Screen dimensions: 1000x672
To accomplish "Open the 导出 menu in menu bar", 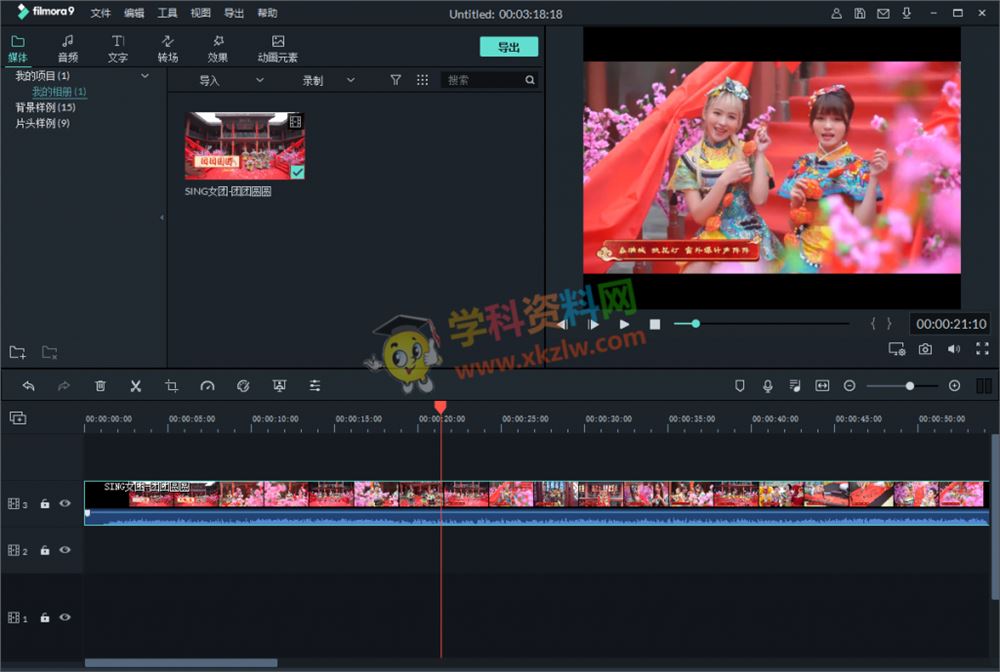I will click(233, 13).
